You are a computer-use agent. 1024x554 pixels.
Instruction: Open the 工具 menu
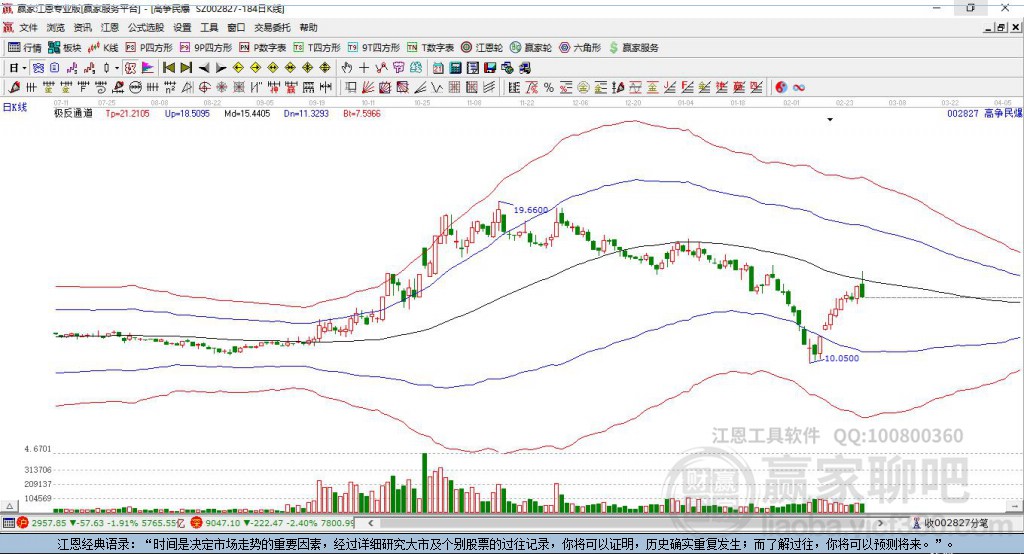click(x=209, y=27)
